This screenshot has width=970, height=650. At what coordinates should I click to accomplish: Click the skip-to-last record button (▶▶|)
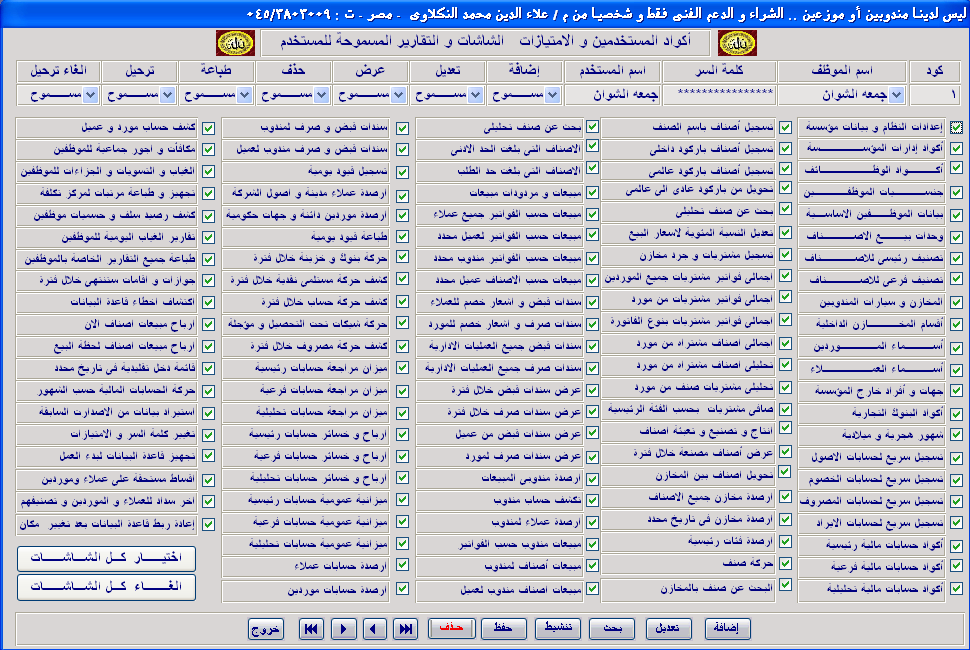coord(405,628)
